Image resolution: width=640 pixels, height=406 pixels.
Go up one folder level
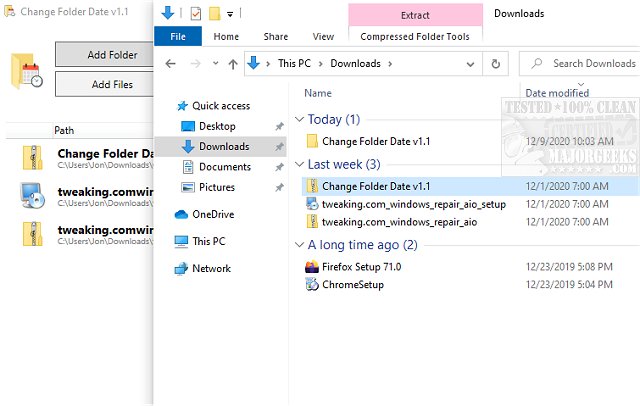(x=233, y=64)
